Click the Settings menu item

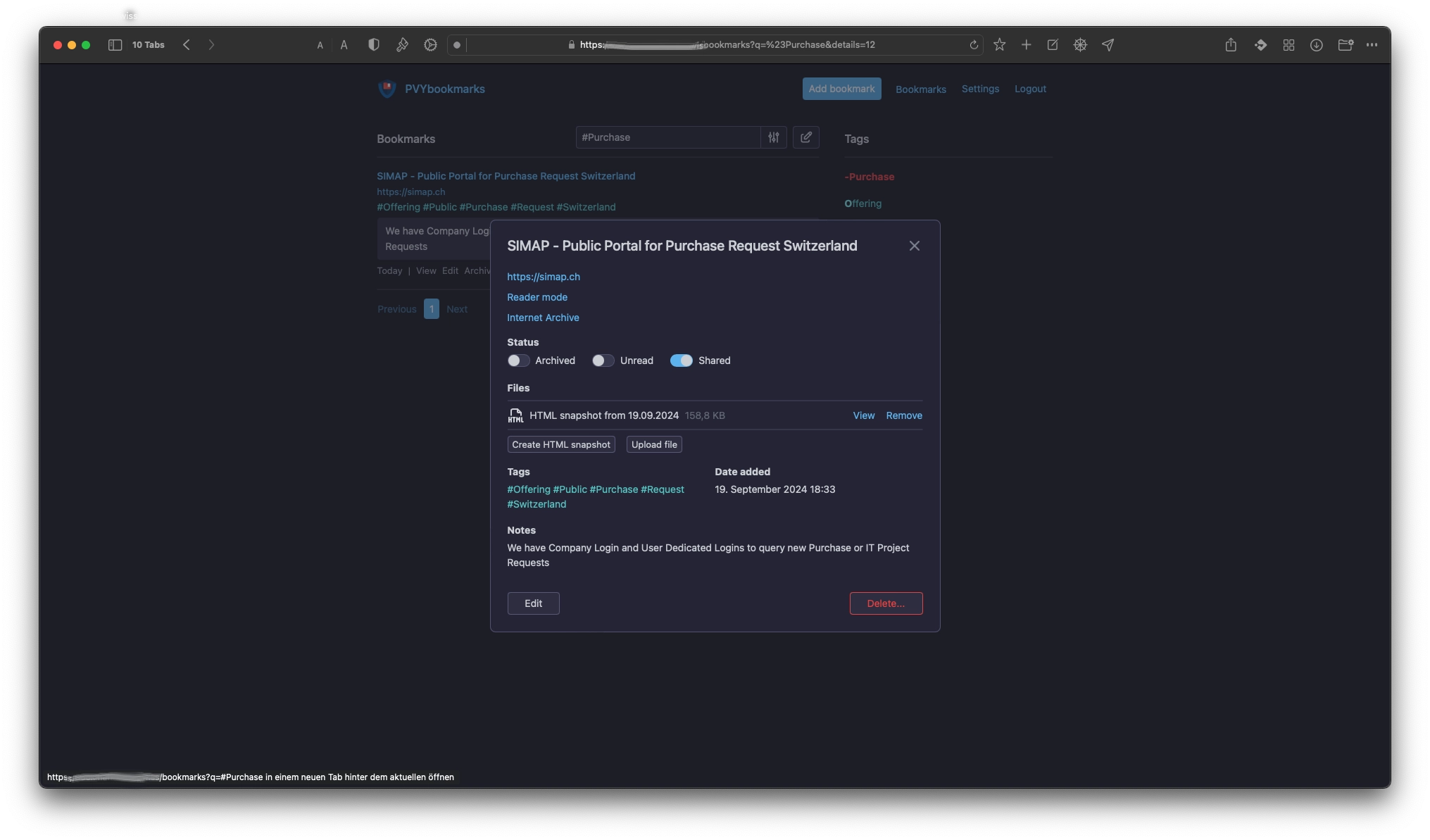(x=980, y=88)
